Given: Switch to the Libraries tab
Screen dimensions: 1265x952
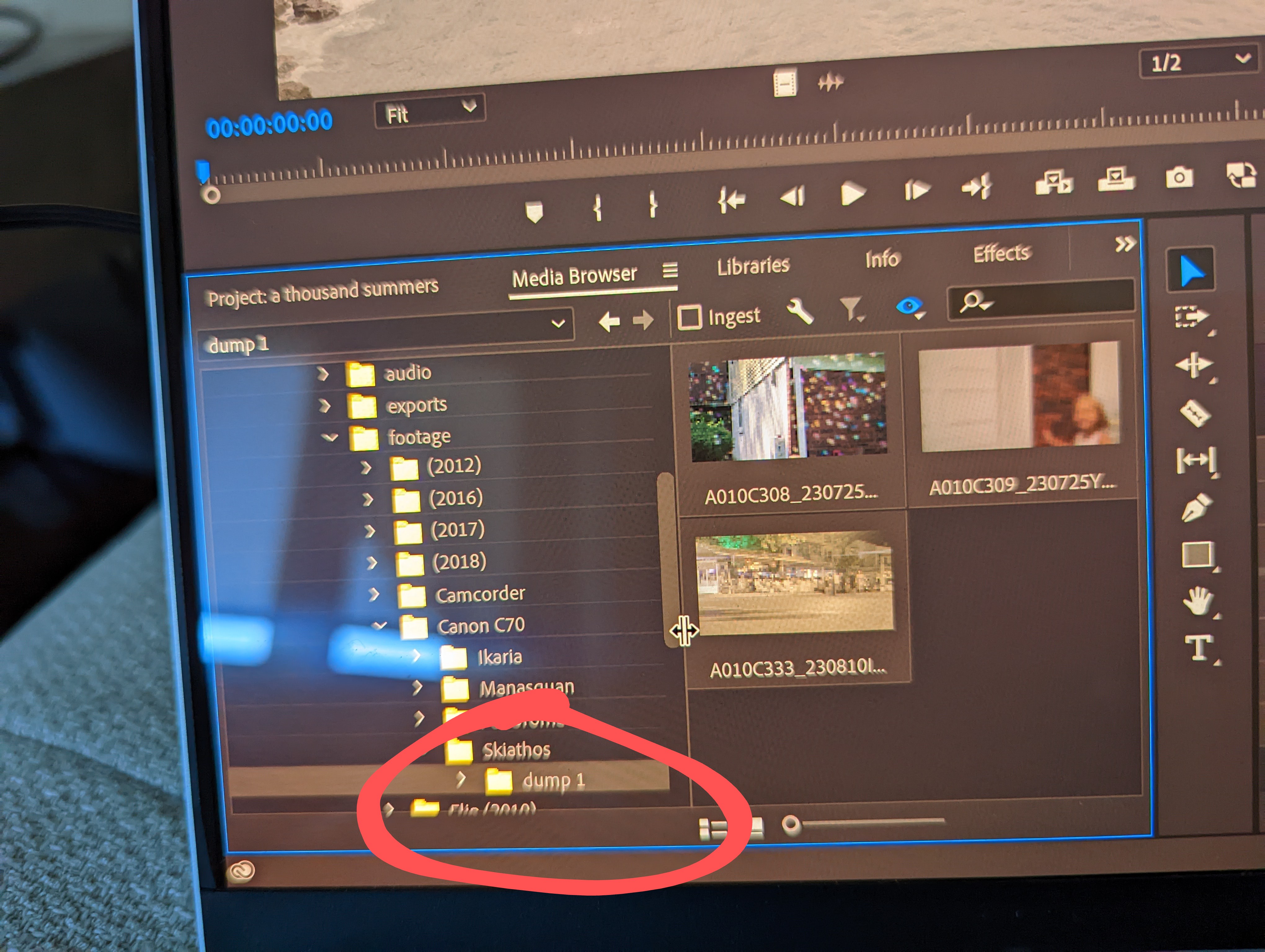Looking at the screenshot, I should [752, 266].
